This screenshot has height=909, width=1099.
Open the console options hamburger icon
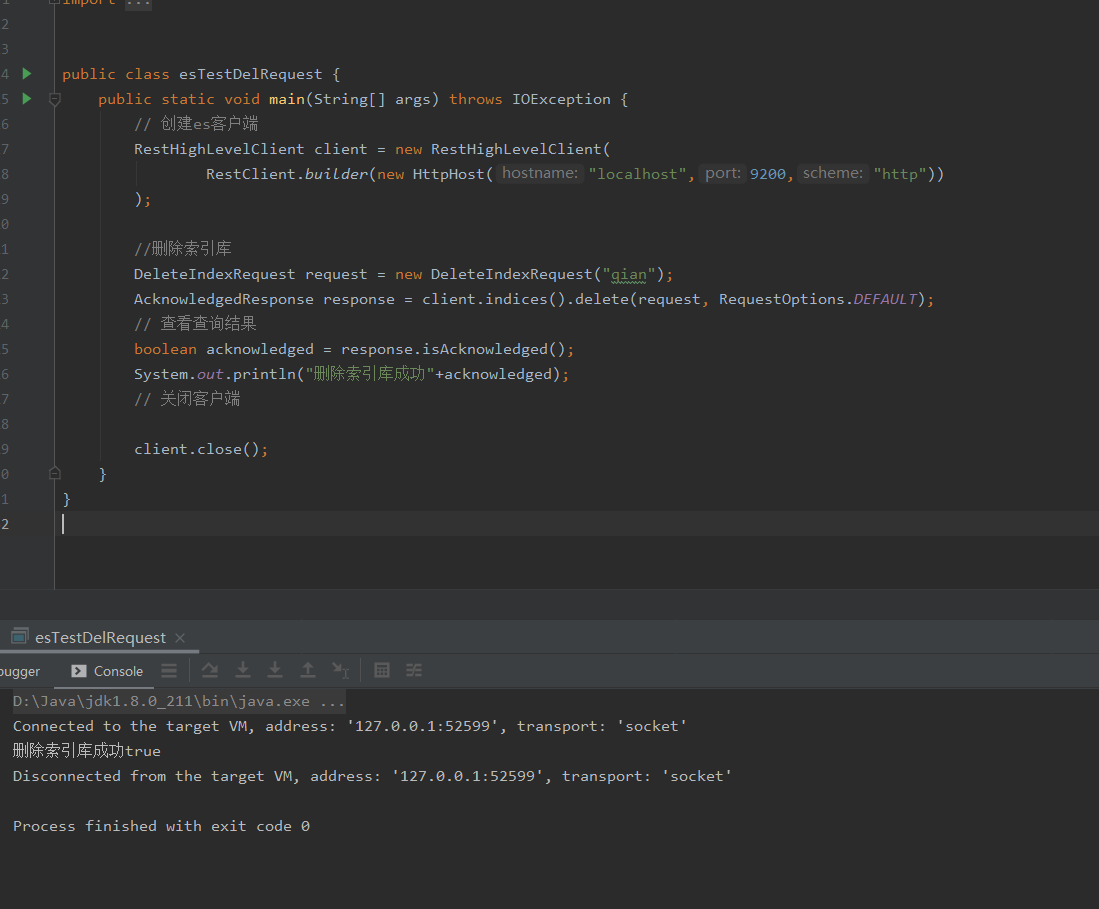tap(169, 670)
